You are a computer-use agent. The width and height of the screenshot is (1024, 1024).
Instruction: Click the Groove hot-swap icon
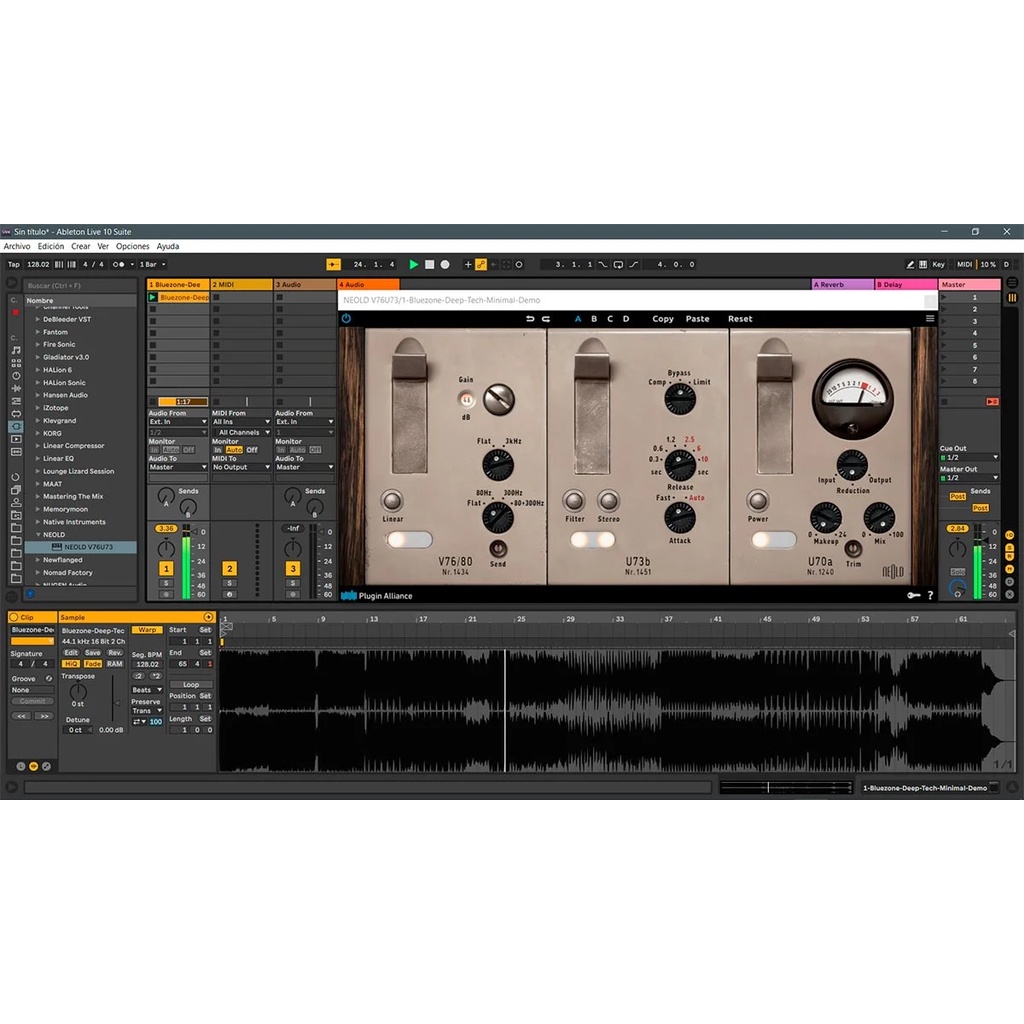(48, 679)
